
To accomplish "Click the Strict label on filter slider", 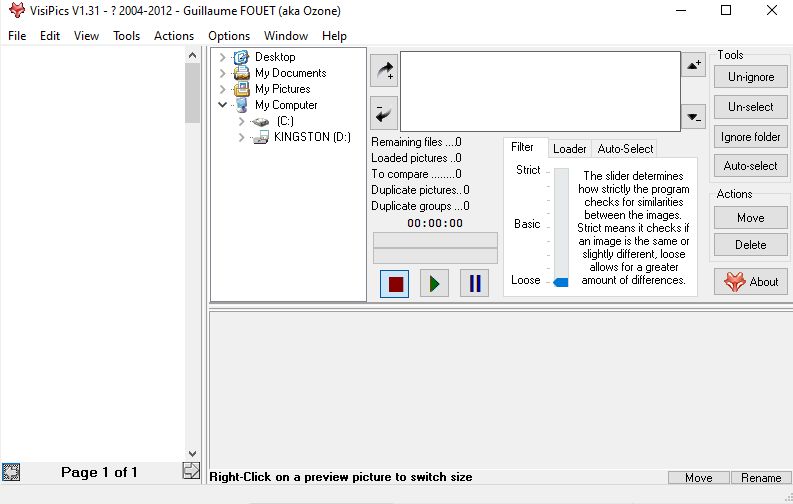I will point(528,170).
